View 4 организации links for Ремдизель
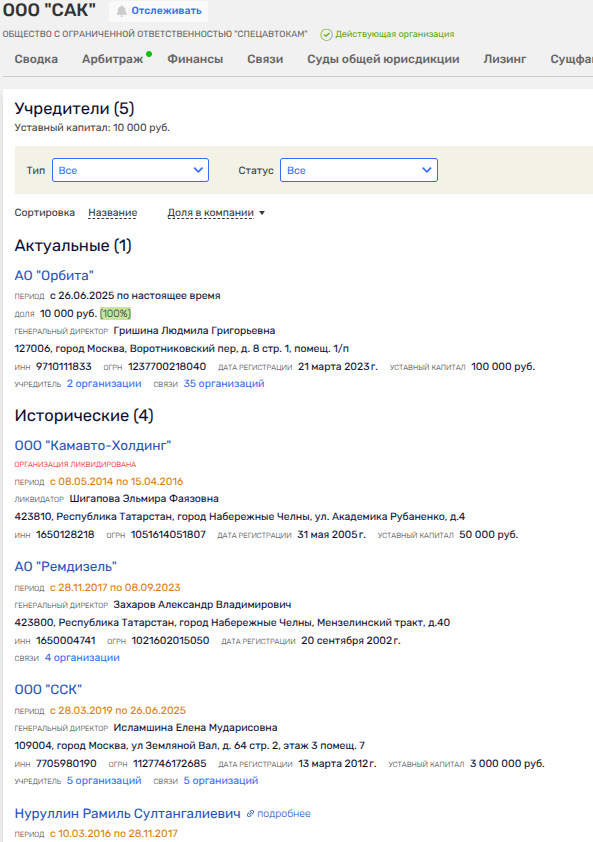The height and width of the screenshot is (842, 593). click(82, 658)
